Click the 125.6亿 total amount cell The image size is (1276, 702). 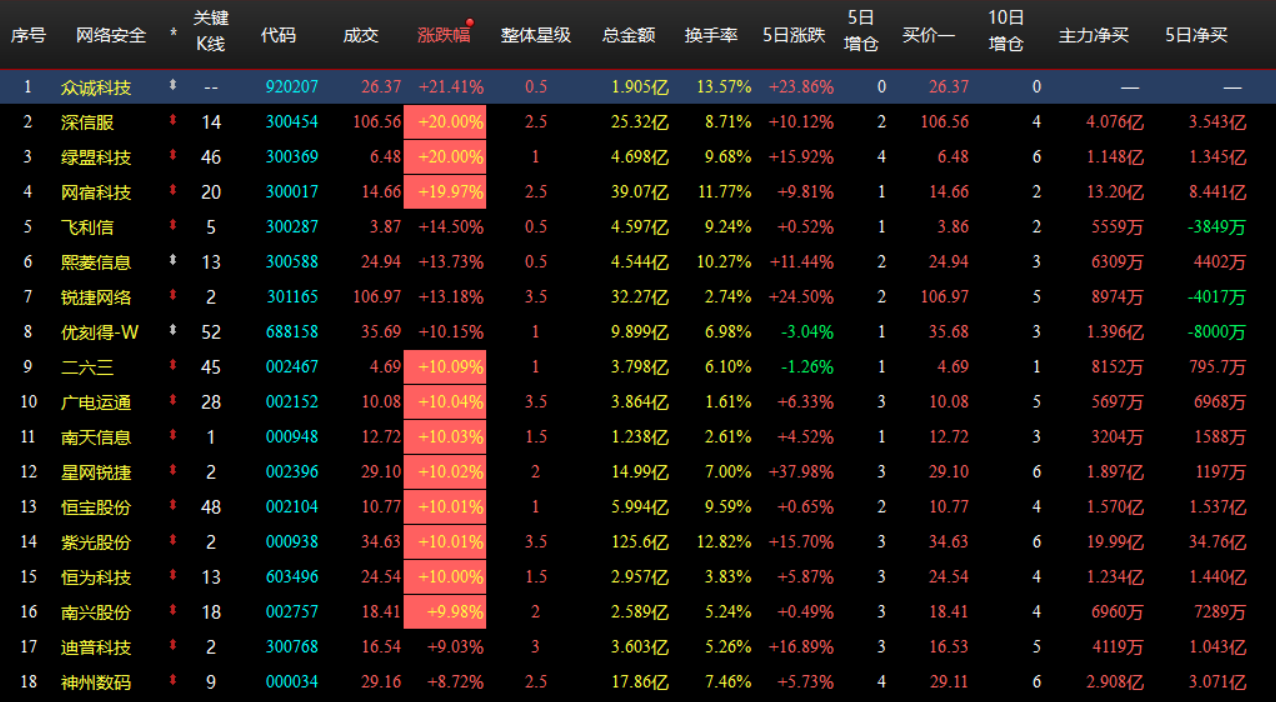[x=640, y=542]
